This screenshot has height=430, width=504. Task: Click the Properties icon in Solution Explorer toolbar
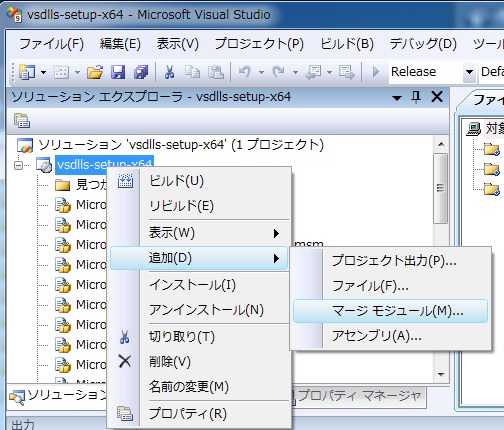pos(22,121)
